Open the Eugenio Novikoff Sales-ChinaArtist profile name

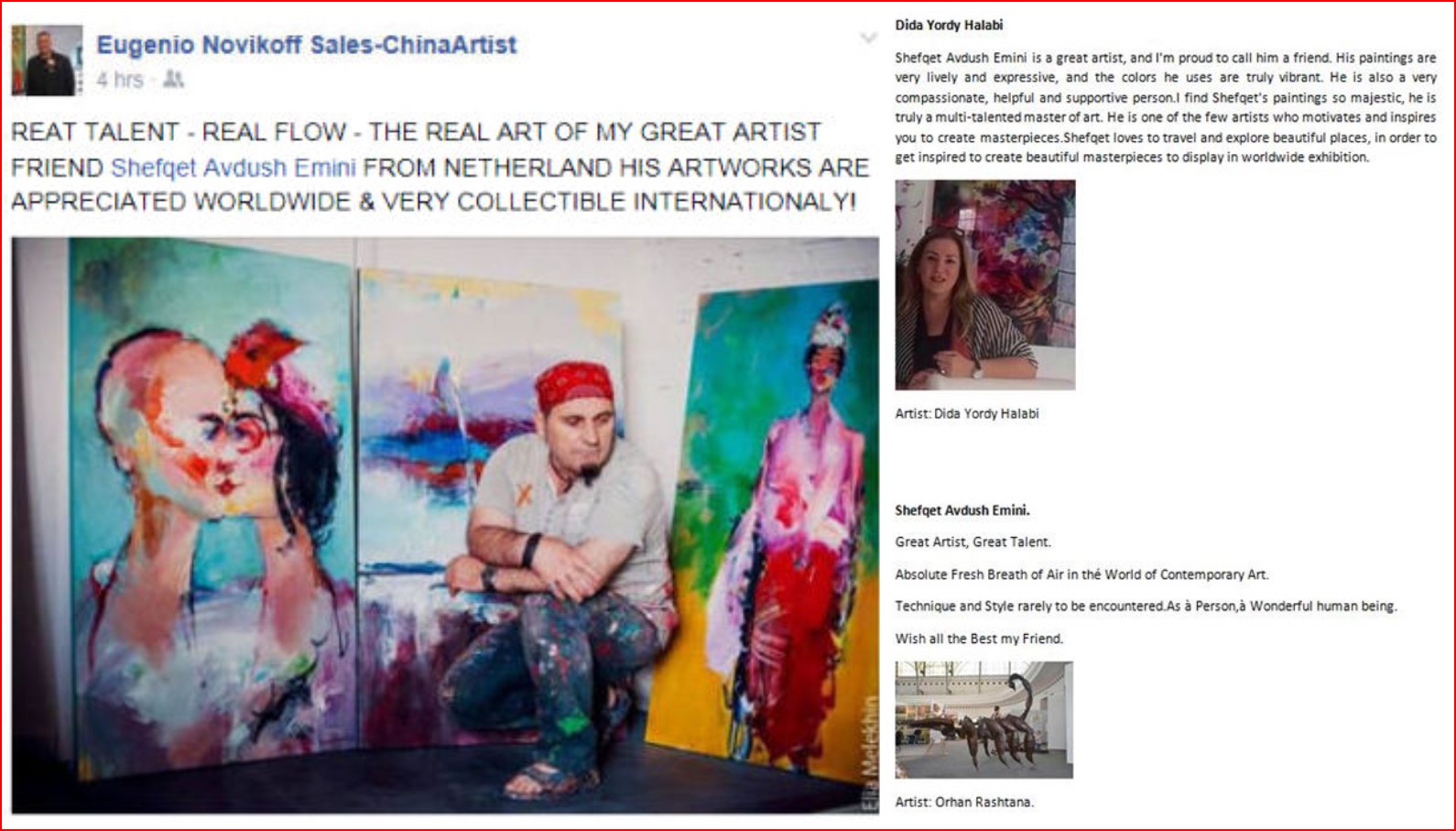[x=307, y=44]
